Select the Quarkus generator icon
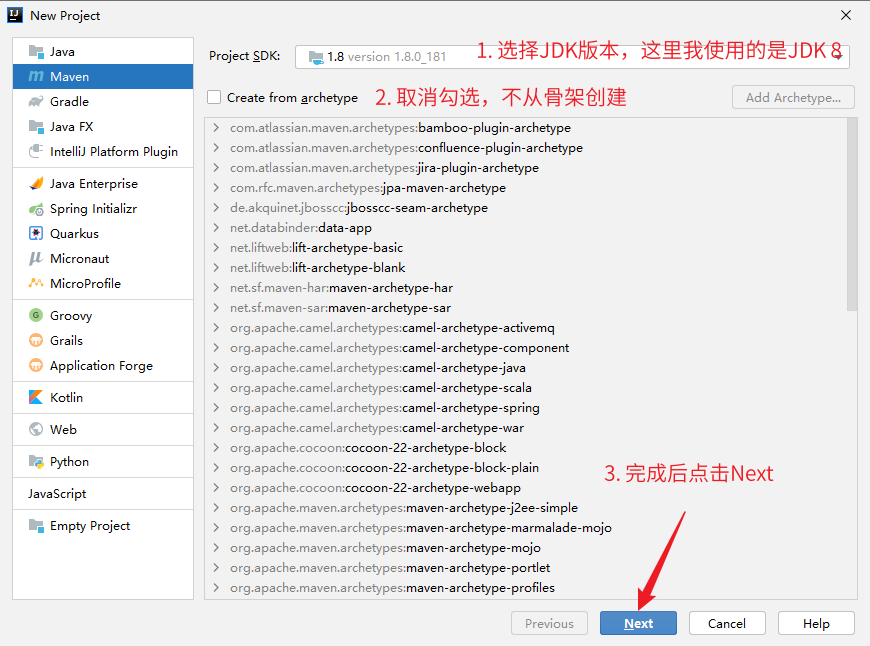 point(36,234)
